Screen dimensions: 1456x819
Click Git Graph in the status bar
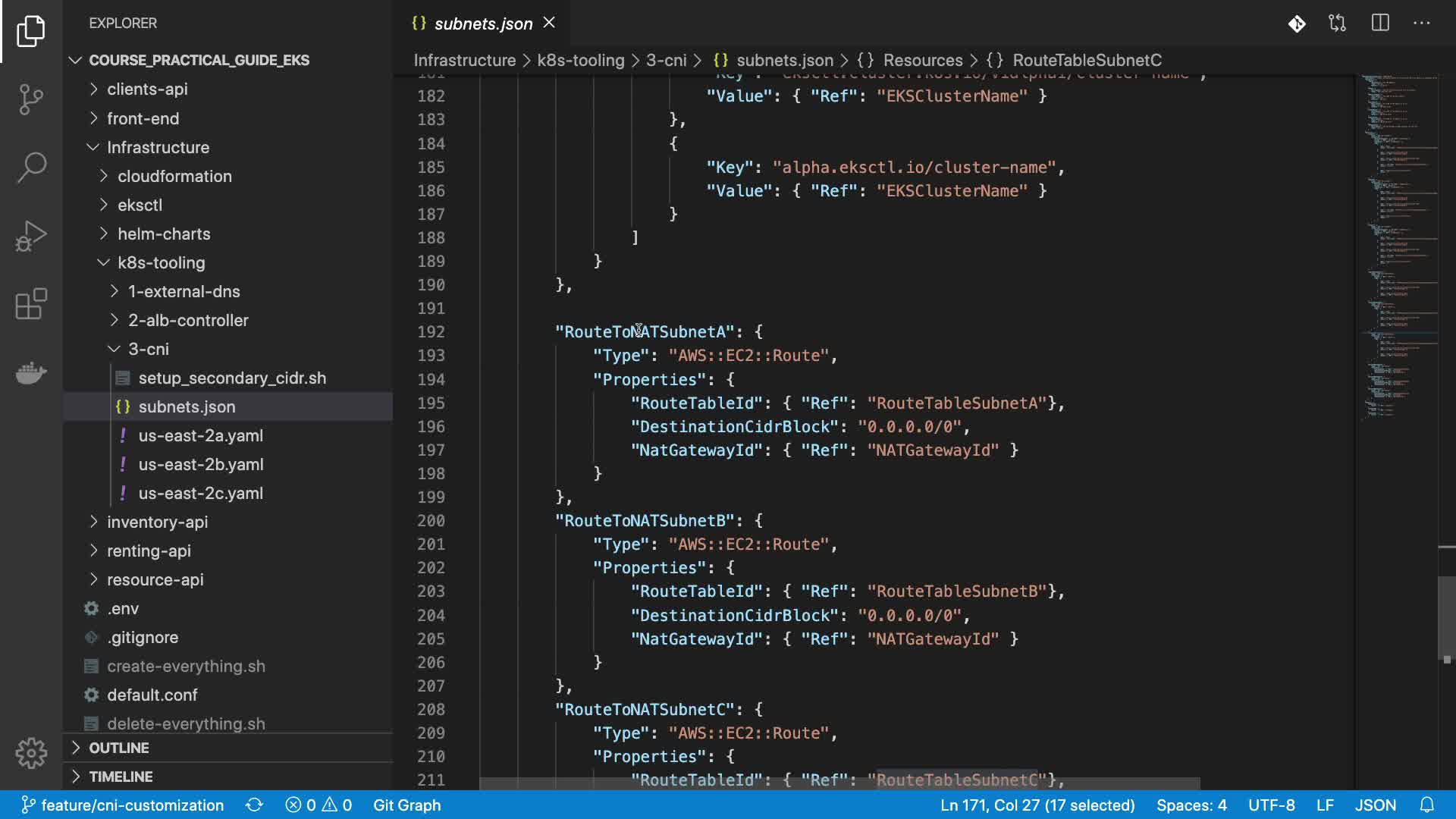pos(406,805)
